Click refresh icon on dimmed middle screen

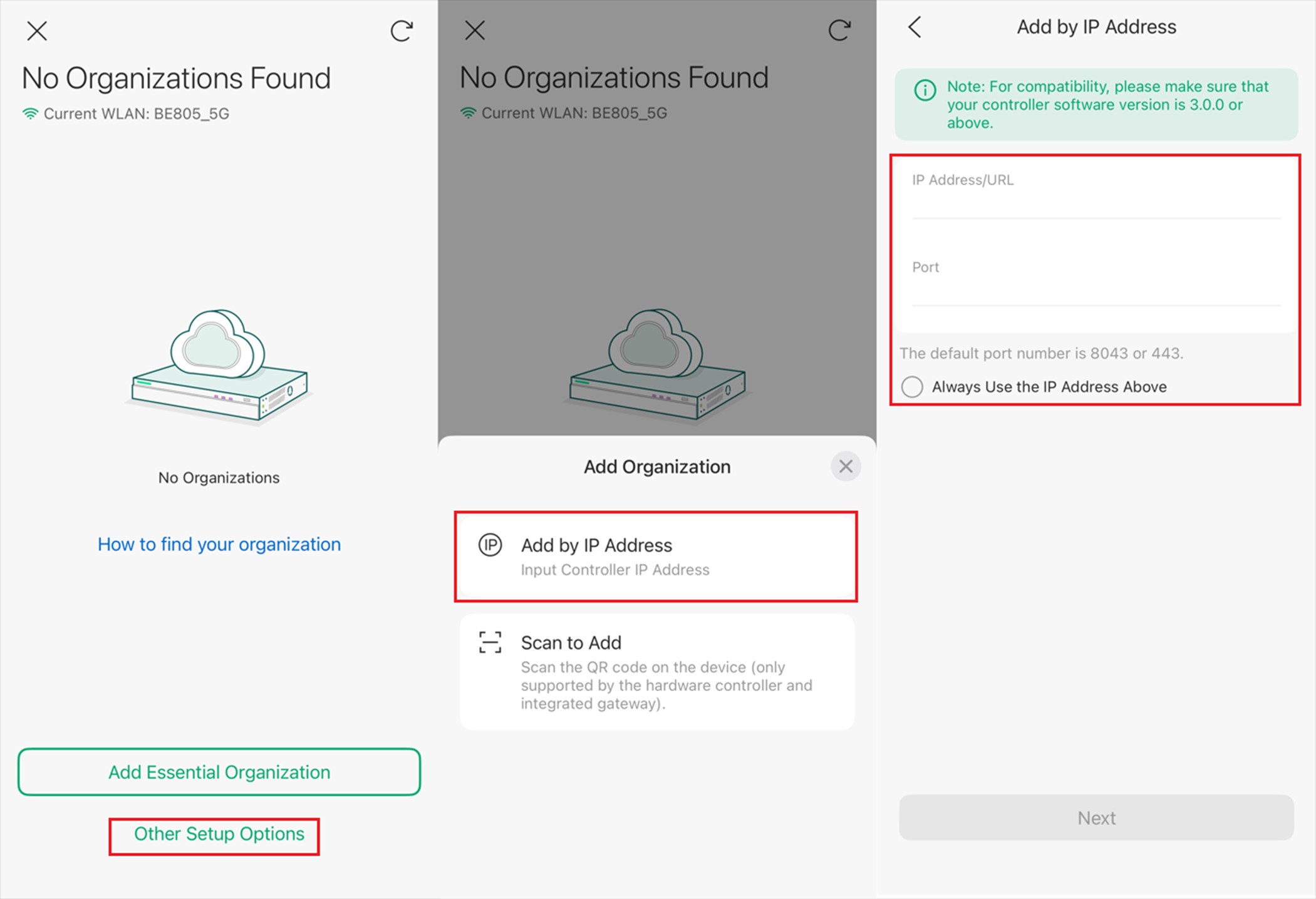[839, 30]
